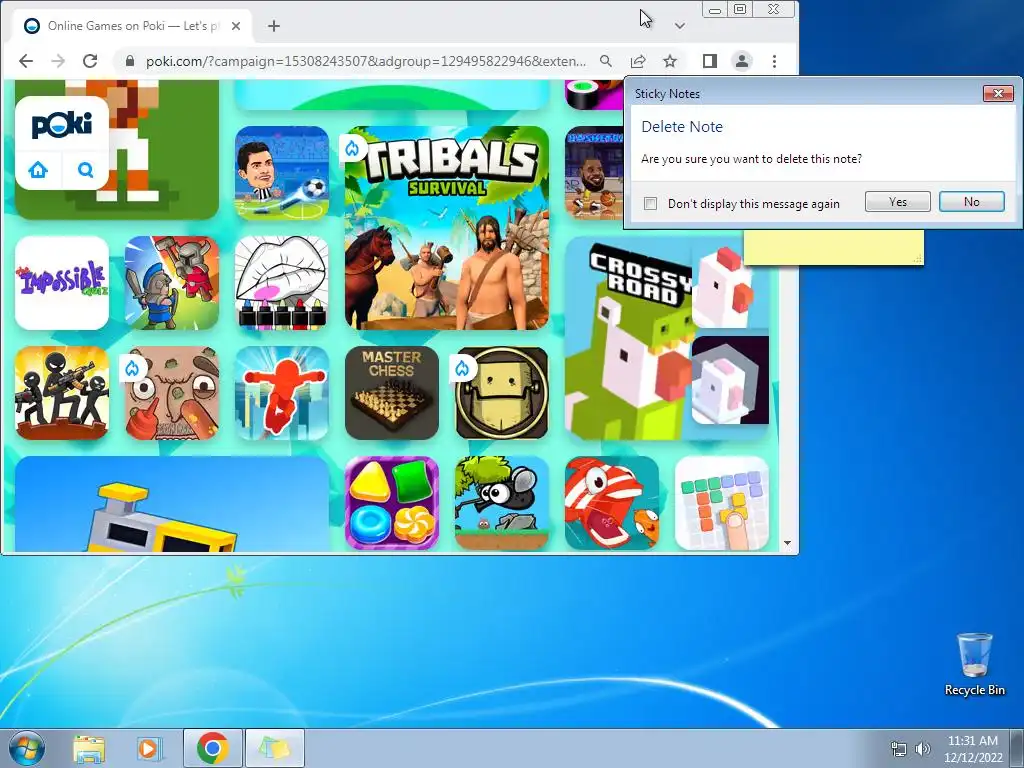The image size is (1024, 768).
Task: Open the black sheep game tile
Action: (x=502, y=503)
